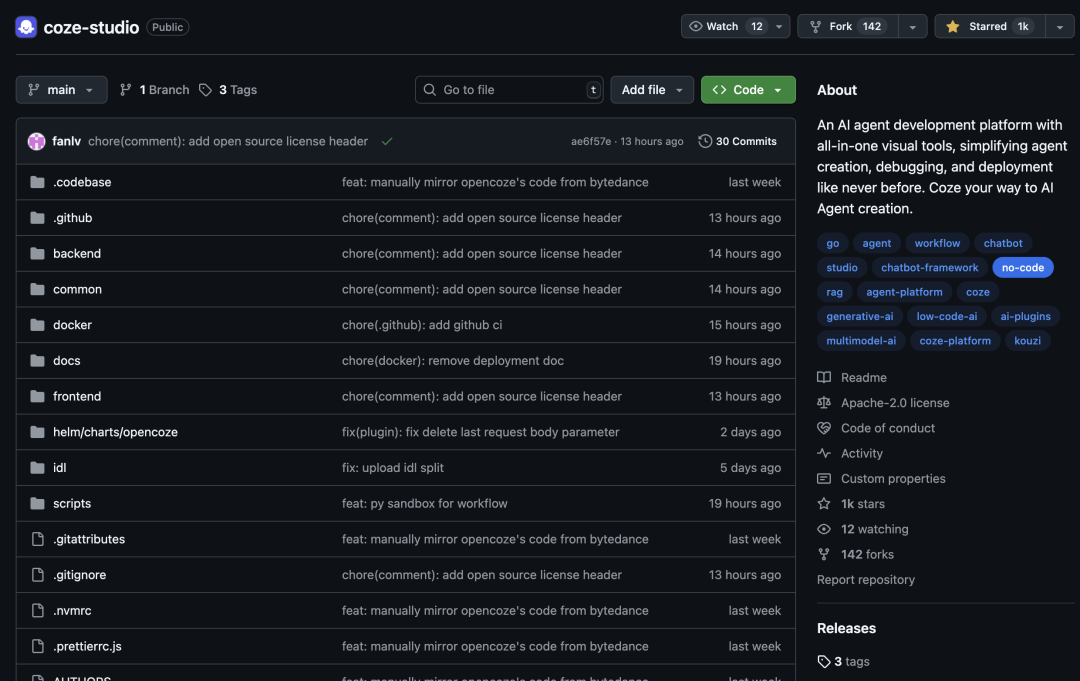This screenshot has height=681, width=1080.
Task: Click the coze-studio repository avatar icon
Action: coord(26,27)
